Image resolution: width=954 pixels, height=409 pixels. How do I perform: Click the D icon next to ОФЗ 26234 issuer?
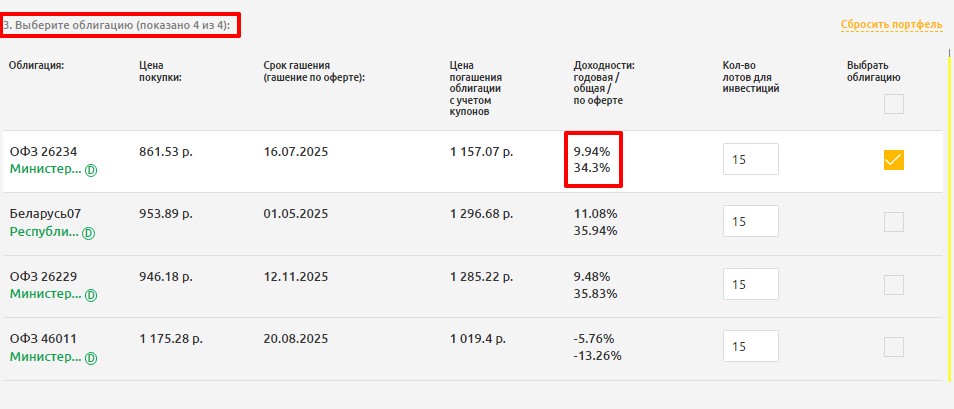[x=91, y=170]
